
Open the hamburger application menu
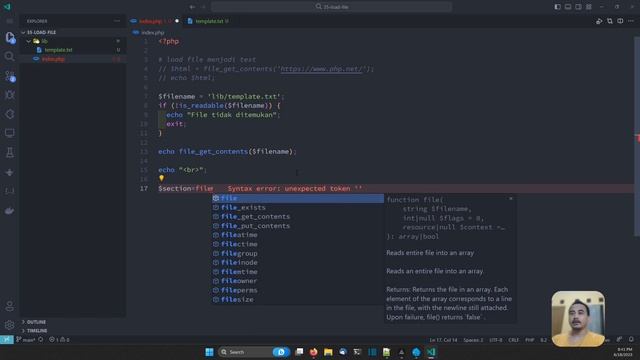[x=9, y=21]
